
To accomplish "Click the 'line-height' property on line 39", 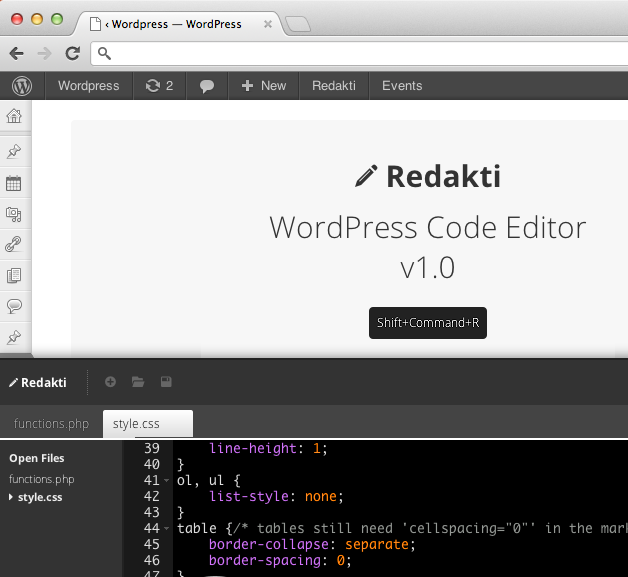I will [x=253, y=448].
